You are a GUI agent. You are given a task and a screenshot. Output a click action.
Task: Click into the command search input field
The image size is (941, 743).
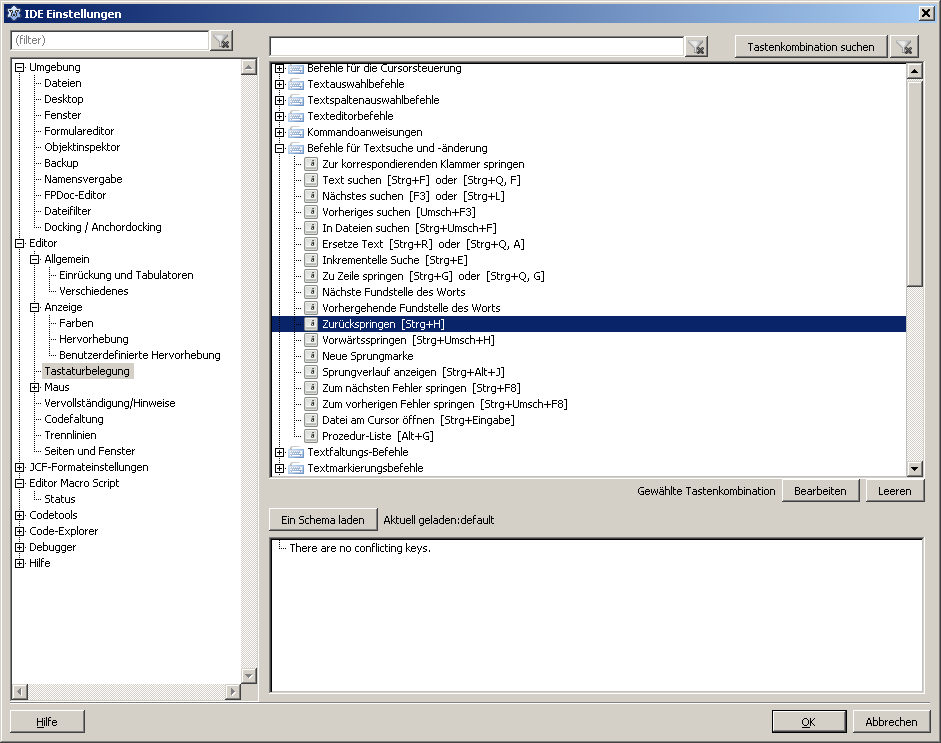pyautogui.click(x=476, y=47)
